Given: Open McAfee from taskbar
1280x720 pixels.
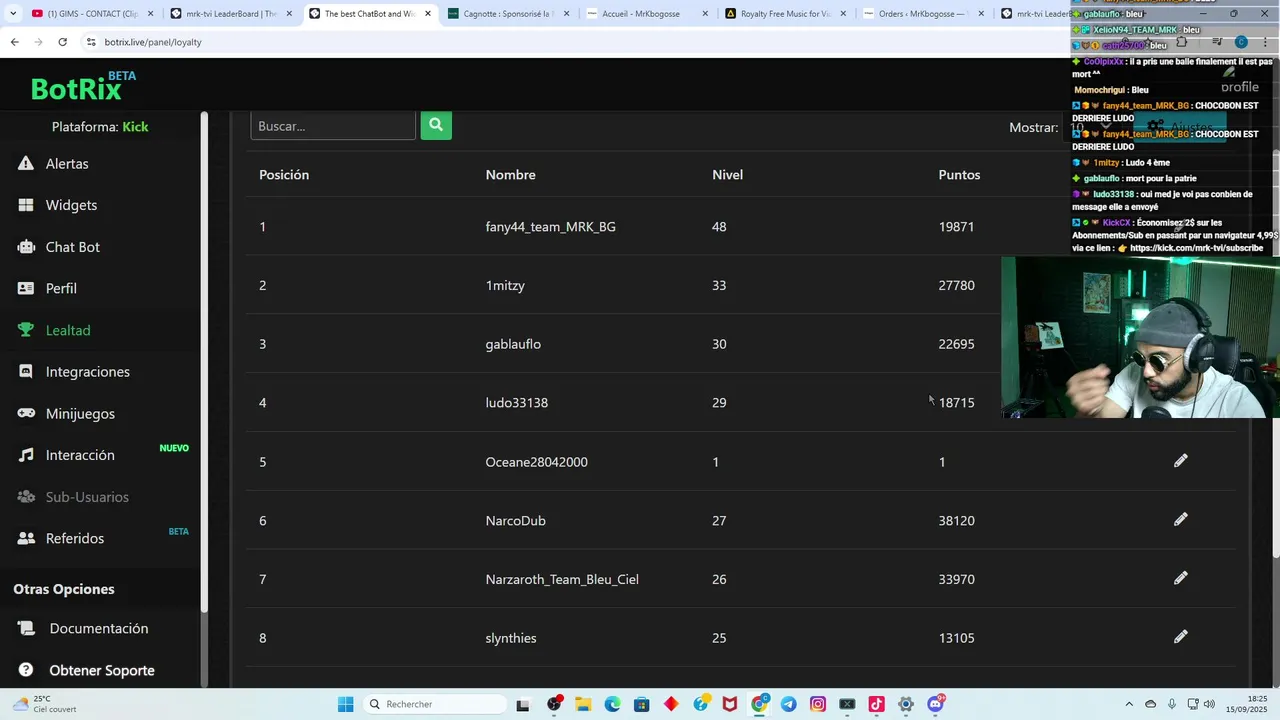Looking at the screenshot, I should click(730, 704).
